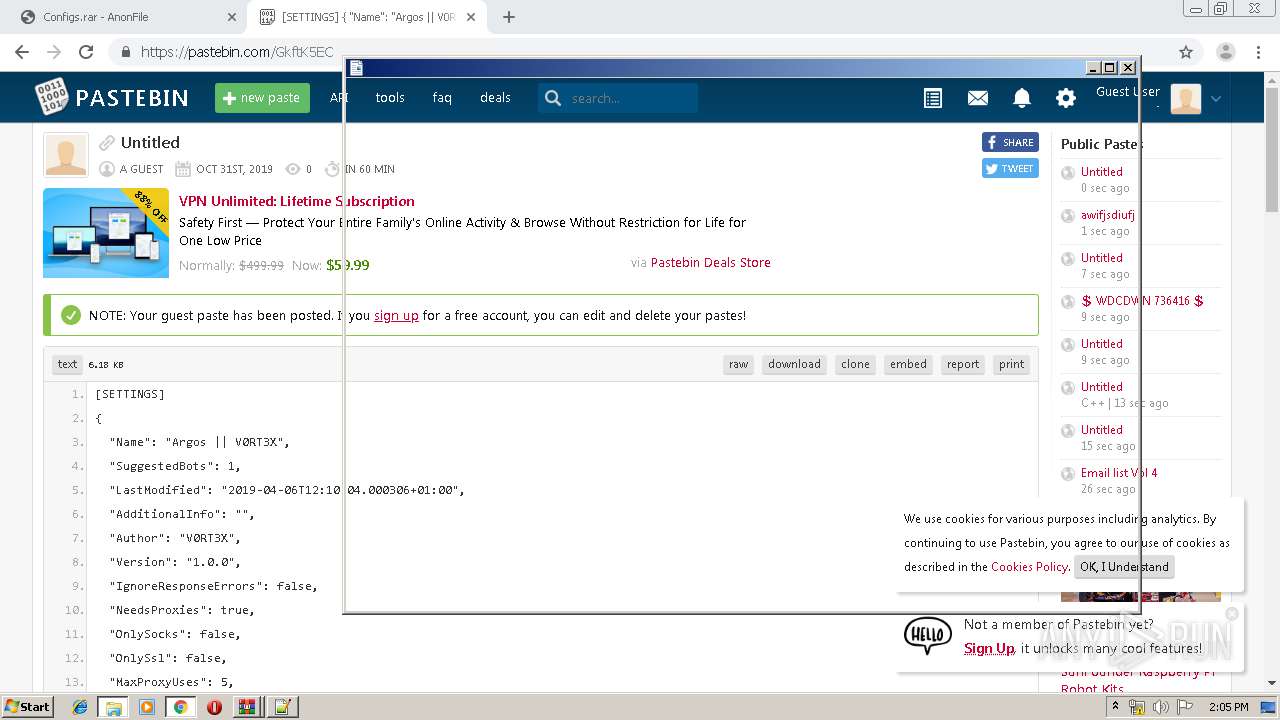Close the Configs.rar - AnonFile tab

231,17
